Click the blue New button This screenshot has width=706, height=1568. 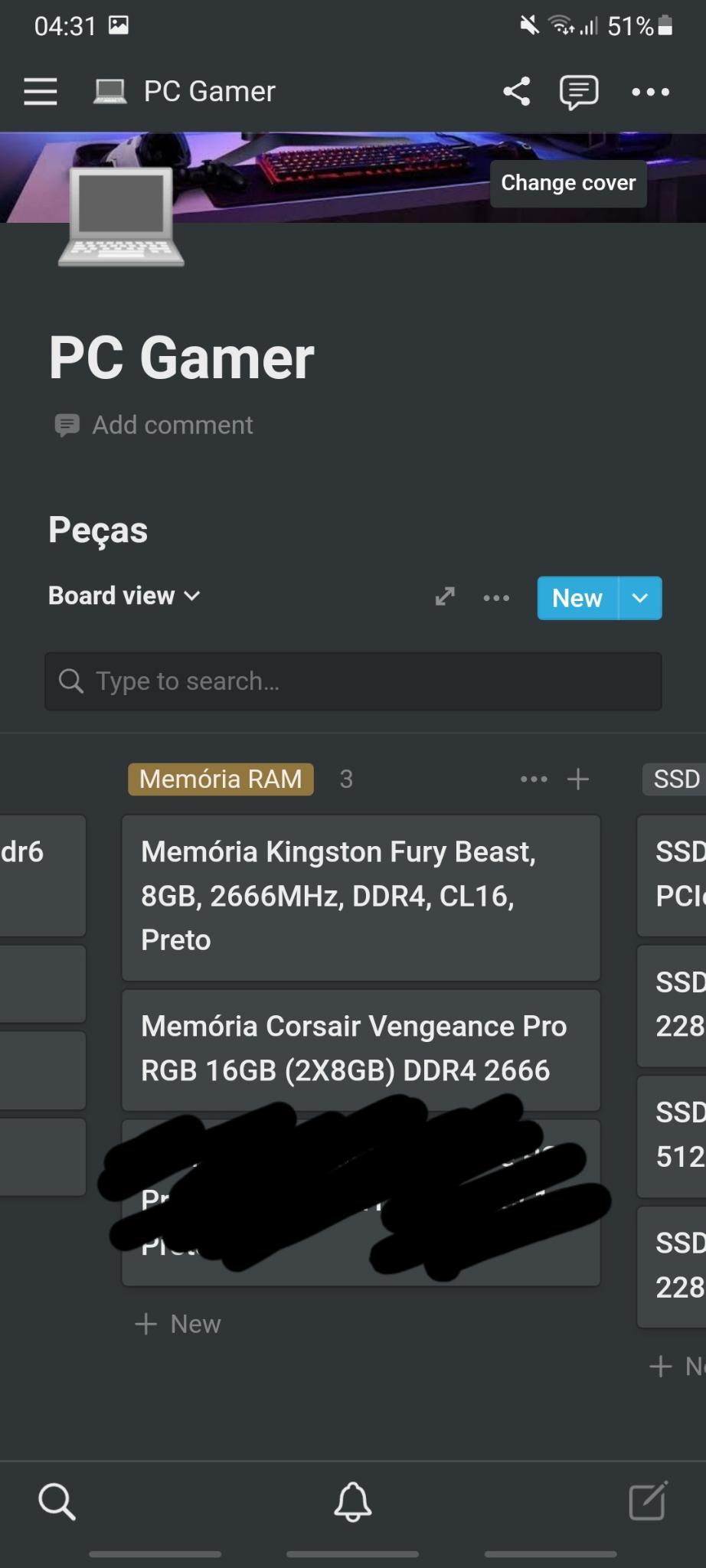[x=577, y=598]
